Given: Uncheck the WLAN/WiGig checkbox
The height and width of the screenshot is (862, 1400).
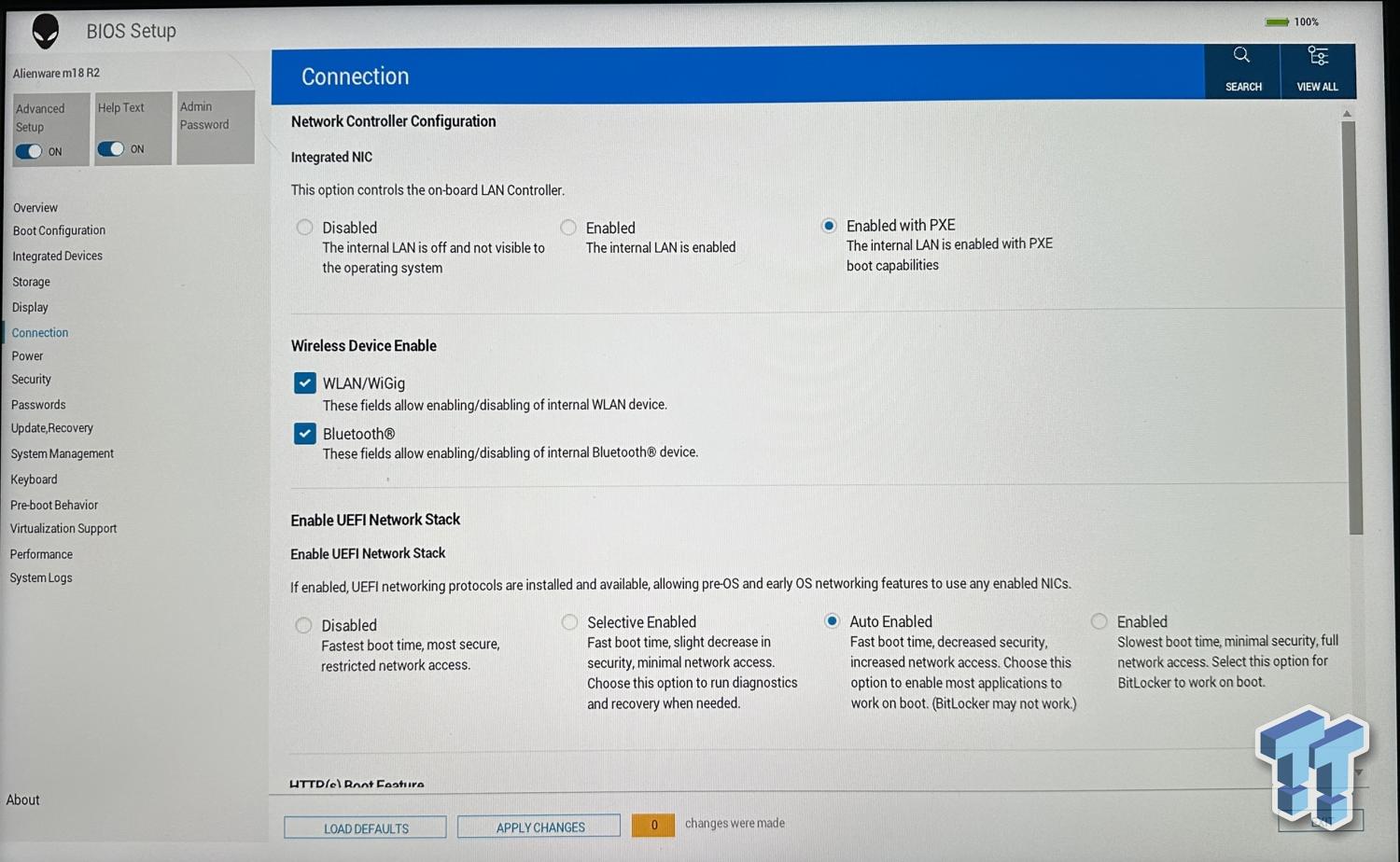Looking at the screenshot, I should point(304,383).
